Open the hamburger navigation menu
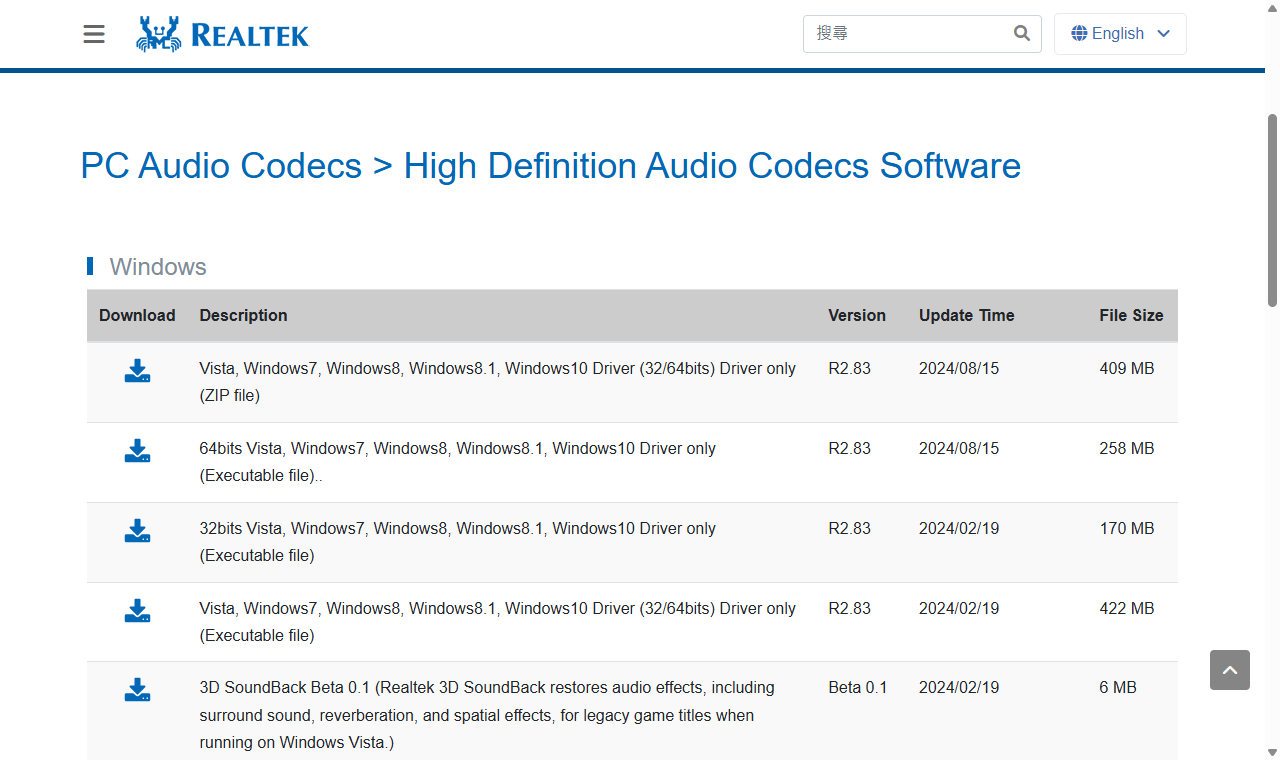The width and height of the screenshot is (1280, 760). [x=94, y=34]
